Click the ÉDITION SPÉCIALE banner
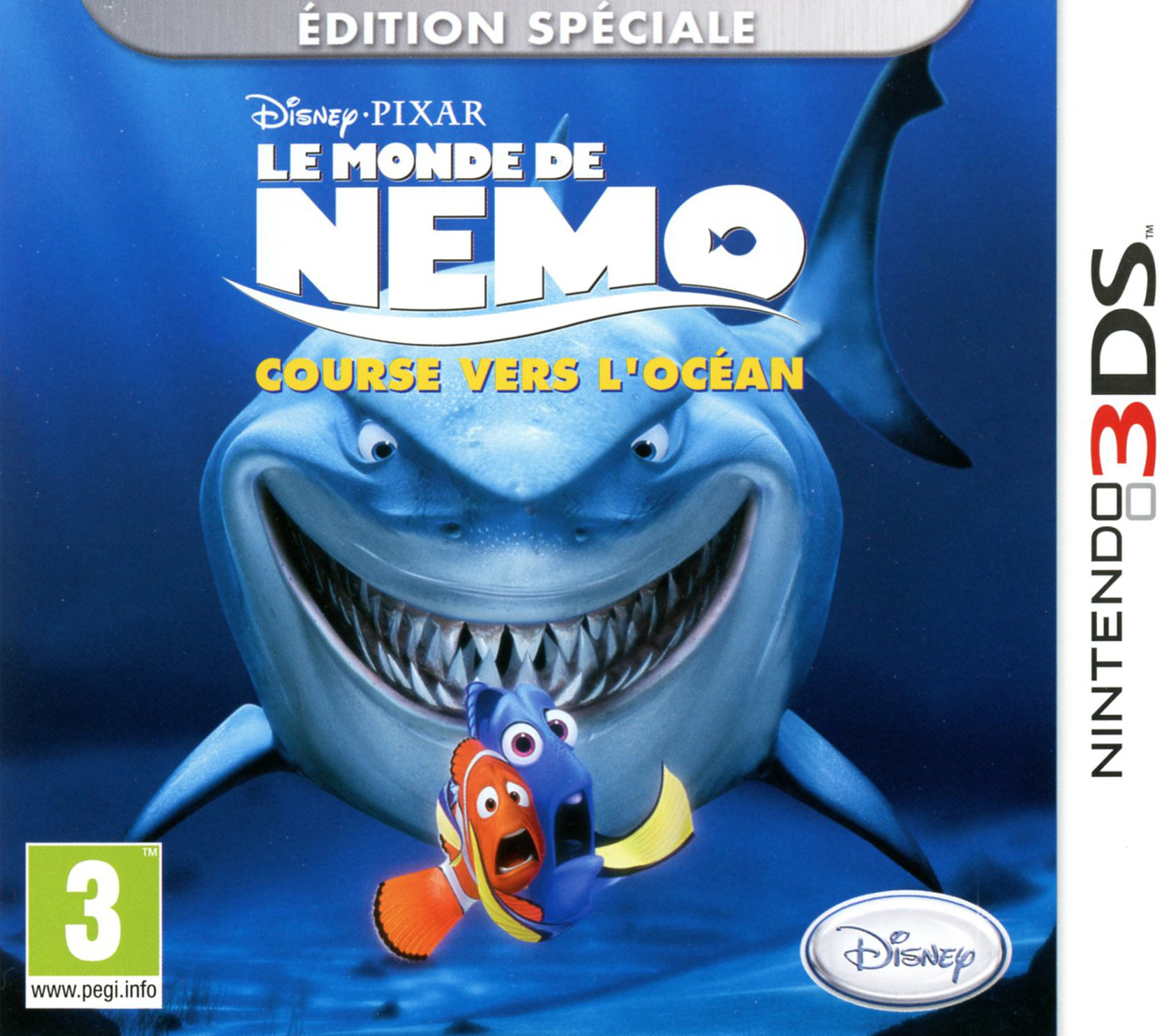Image resolution: width=1167 pixels, height=1036 pixels. 527,27
